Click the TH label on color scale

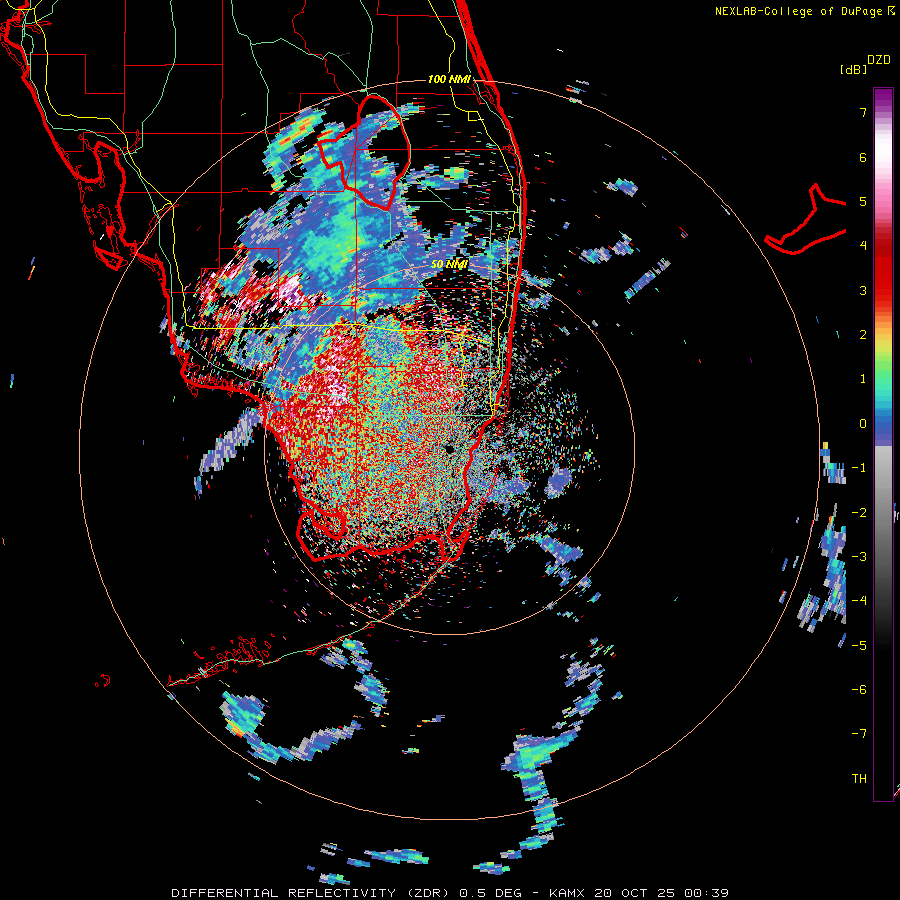tap(859, 779)
